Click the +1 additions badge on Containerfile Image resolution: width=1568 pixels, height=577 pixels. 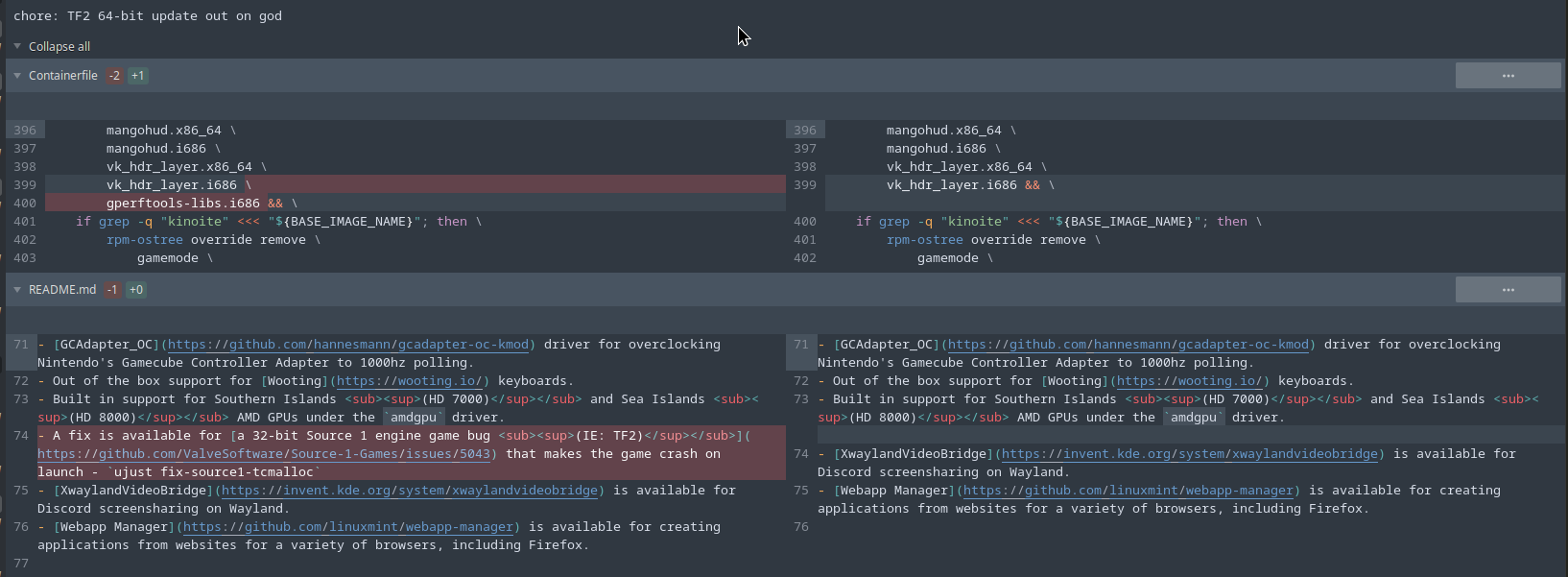(138, 76)
